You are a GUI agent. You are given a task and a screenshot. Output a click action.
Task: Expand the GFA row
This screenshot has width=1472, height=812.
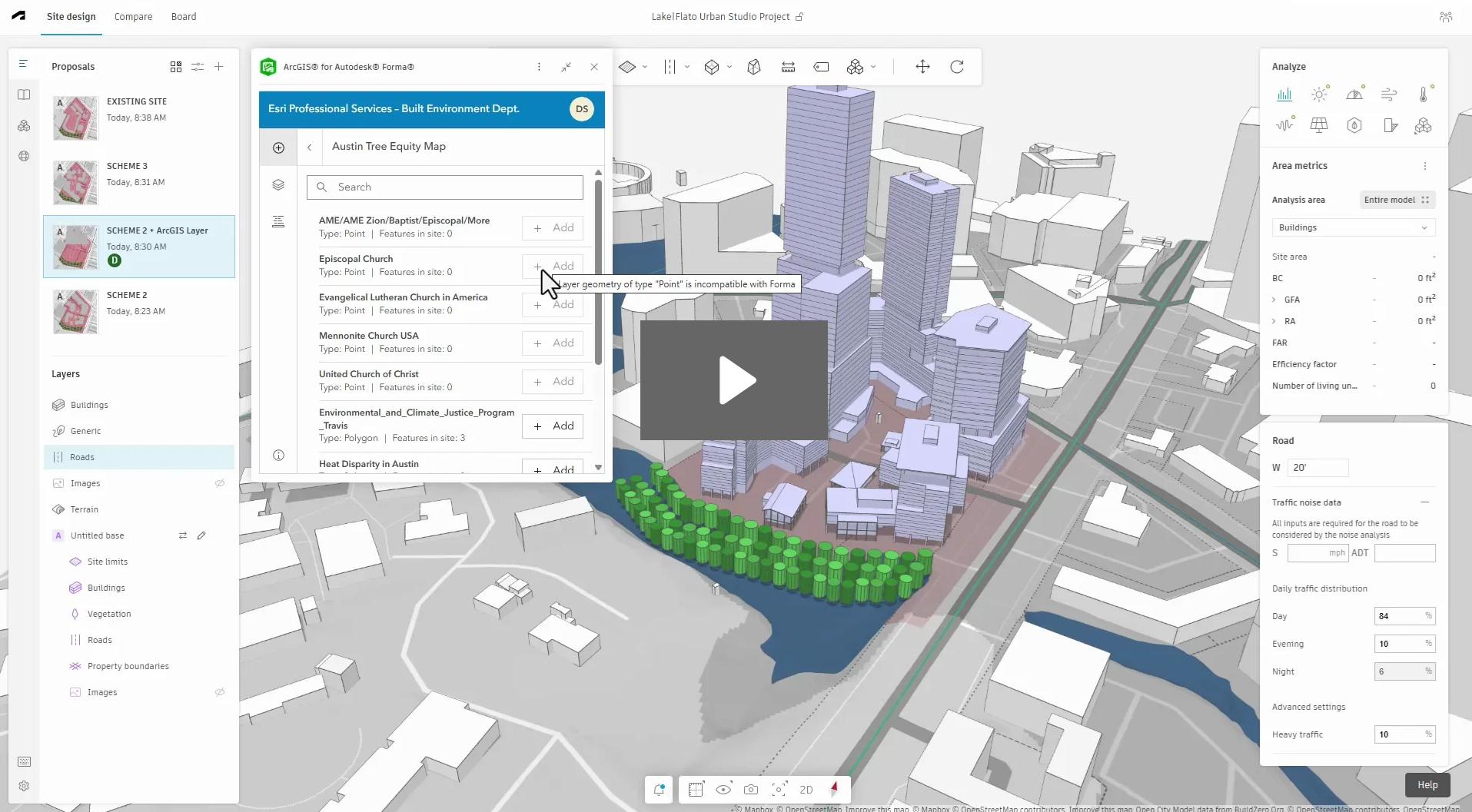point(1274,300)
